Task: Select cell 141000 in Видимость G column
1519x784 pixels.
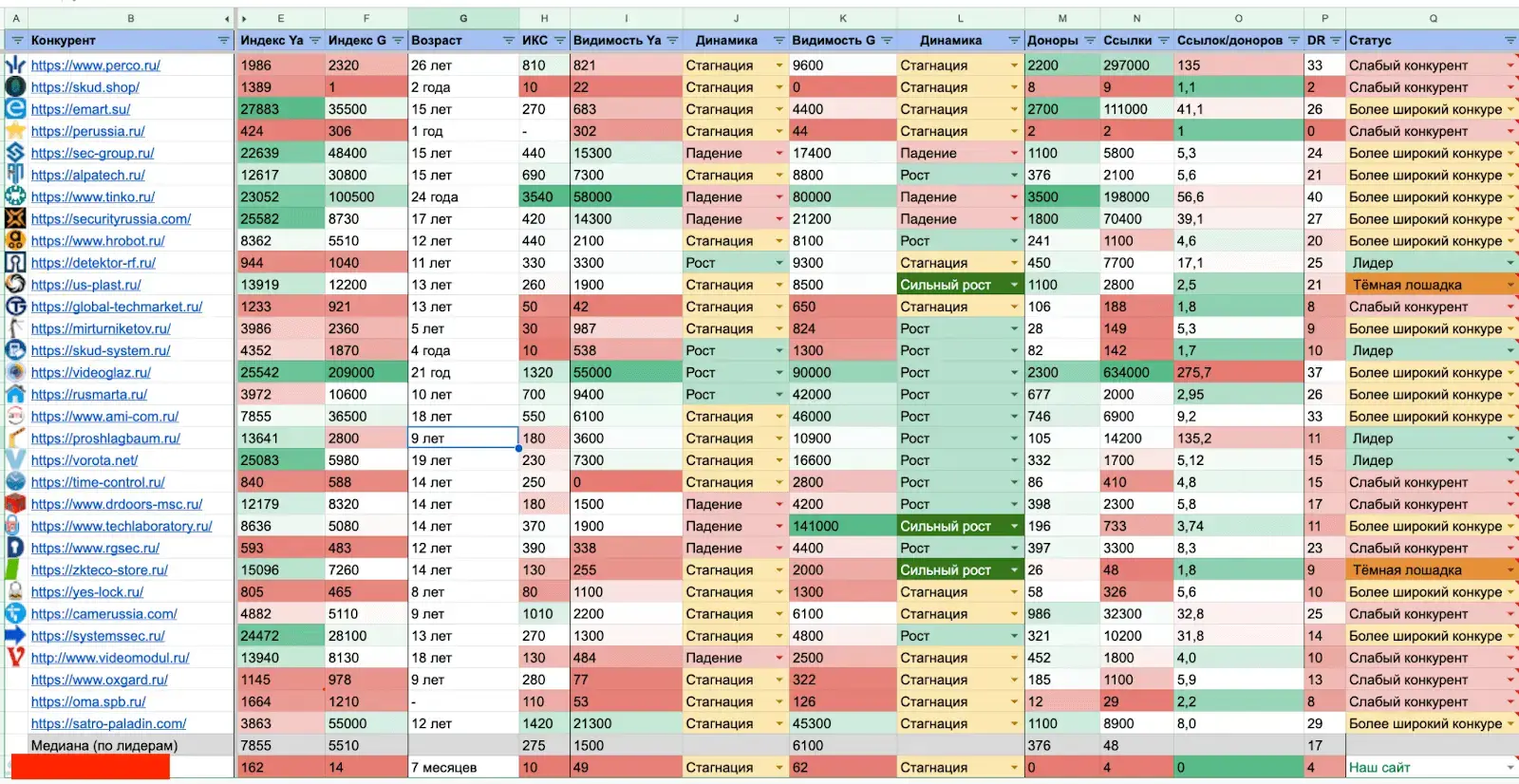Action: pyautogui.click(x=843, y=526)
